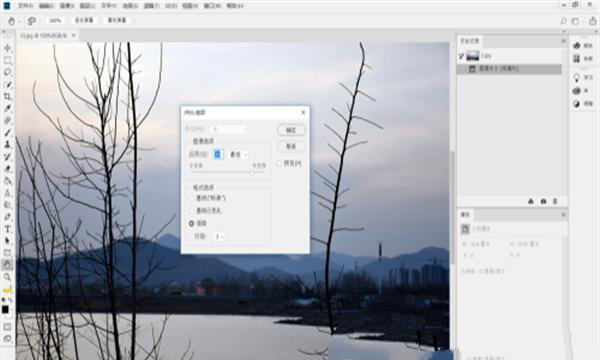
Task: Open the 调整 Adjustments panel icon
Action: coord(577,104)
